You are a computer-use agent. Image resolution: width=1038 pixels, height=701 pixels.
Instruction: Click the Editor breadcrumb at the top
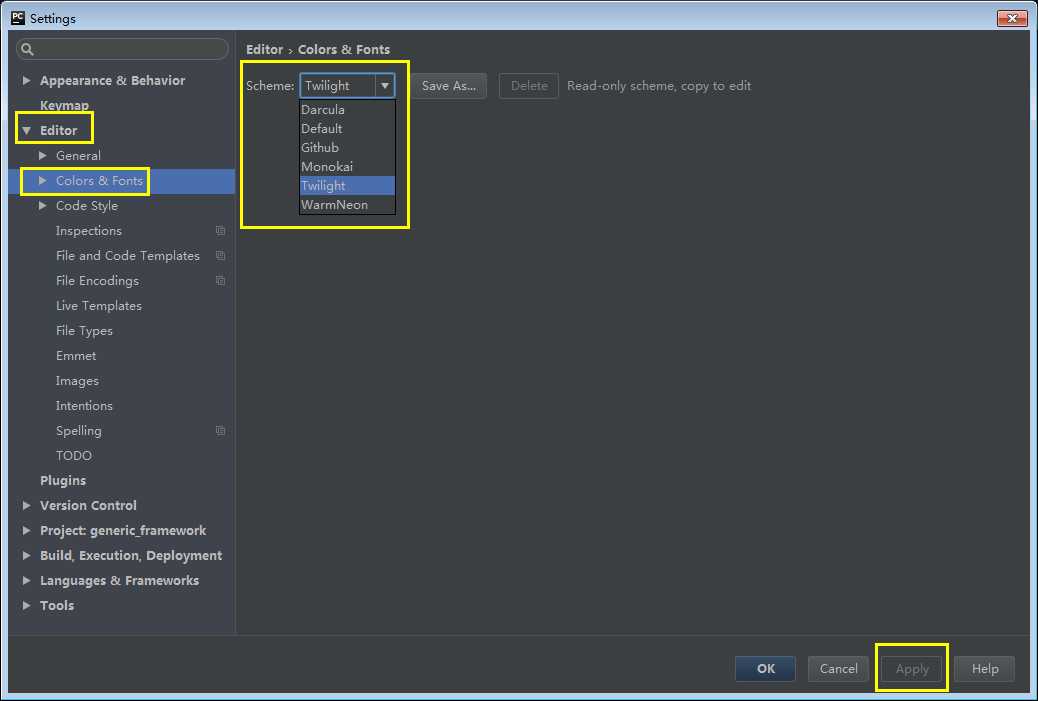tap(264, 50)
